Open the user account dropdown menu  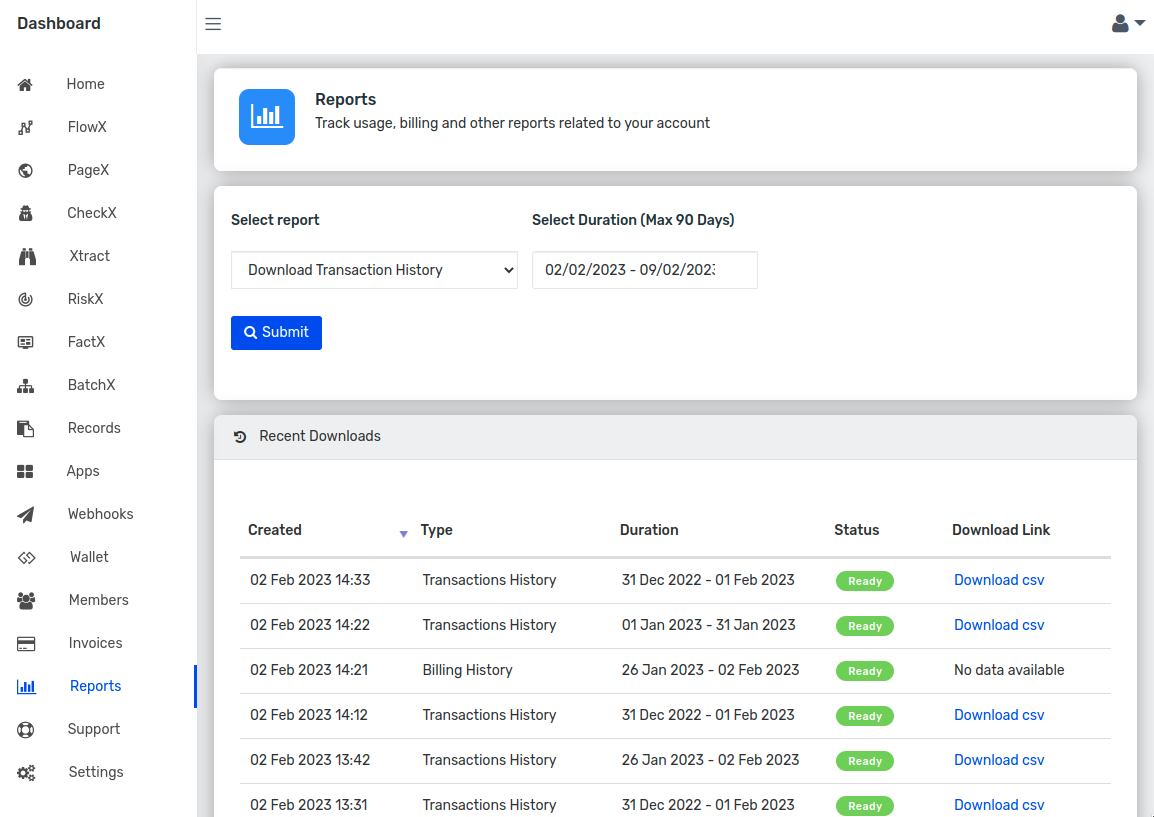[x=1127, y=24]
